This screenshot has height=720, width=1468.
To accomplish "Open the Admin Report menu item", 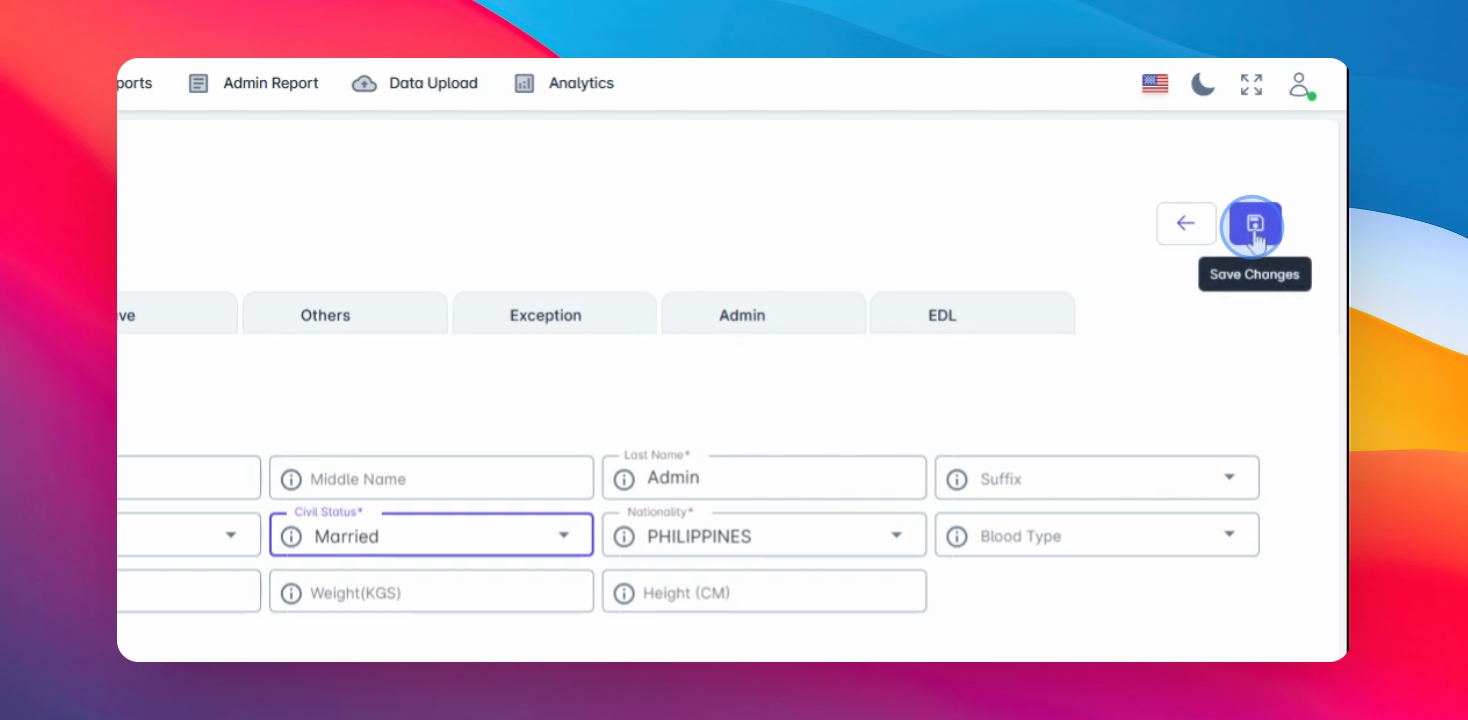I will (x=253, y=84).
